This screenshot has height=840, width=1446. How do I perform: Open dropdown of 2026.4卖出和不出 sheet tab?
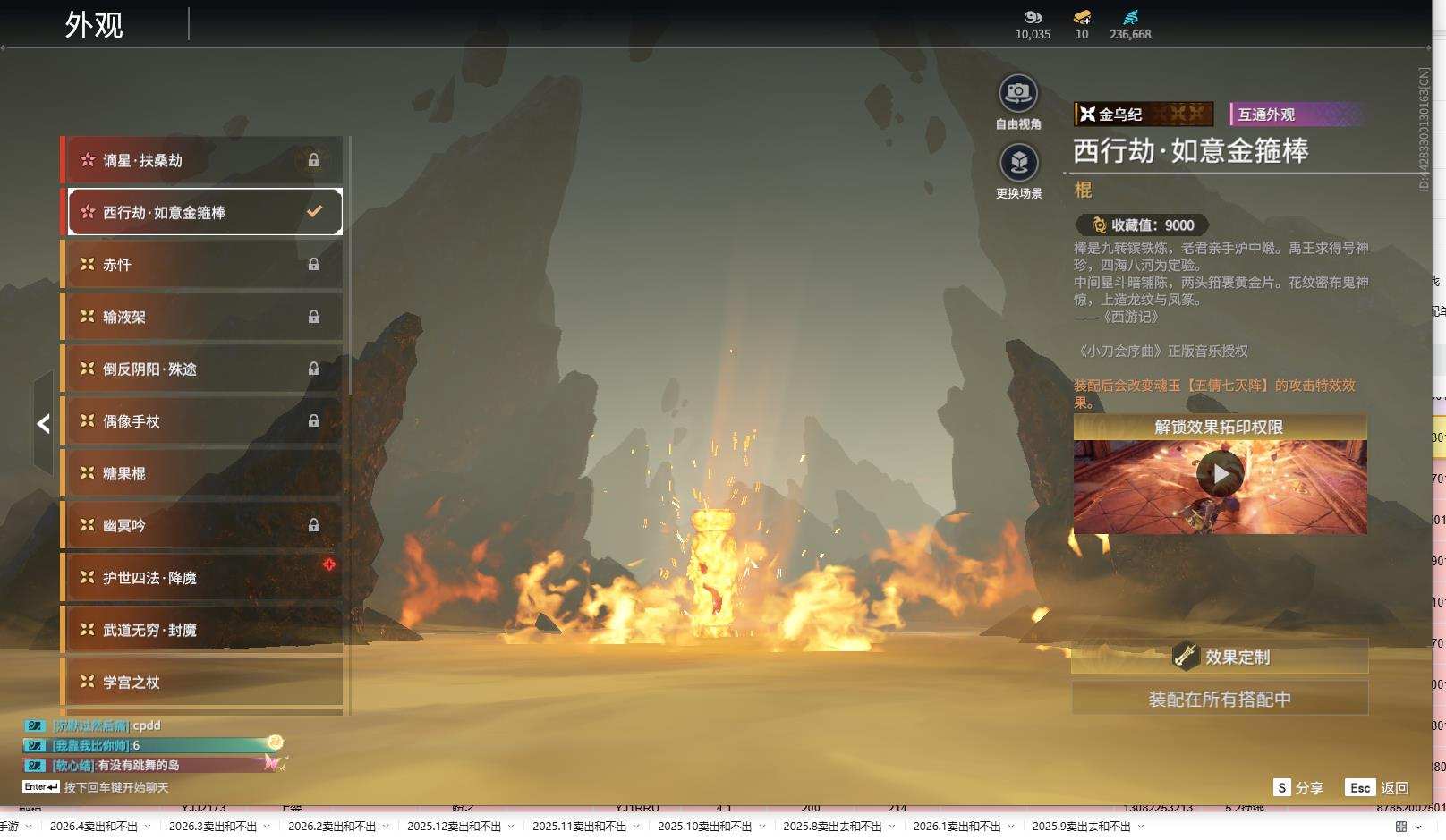[148, 827]
